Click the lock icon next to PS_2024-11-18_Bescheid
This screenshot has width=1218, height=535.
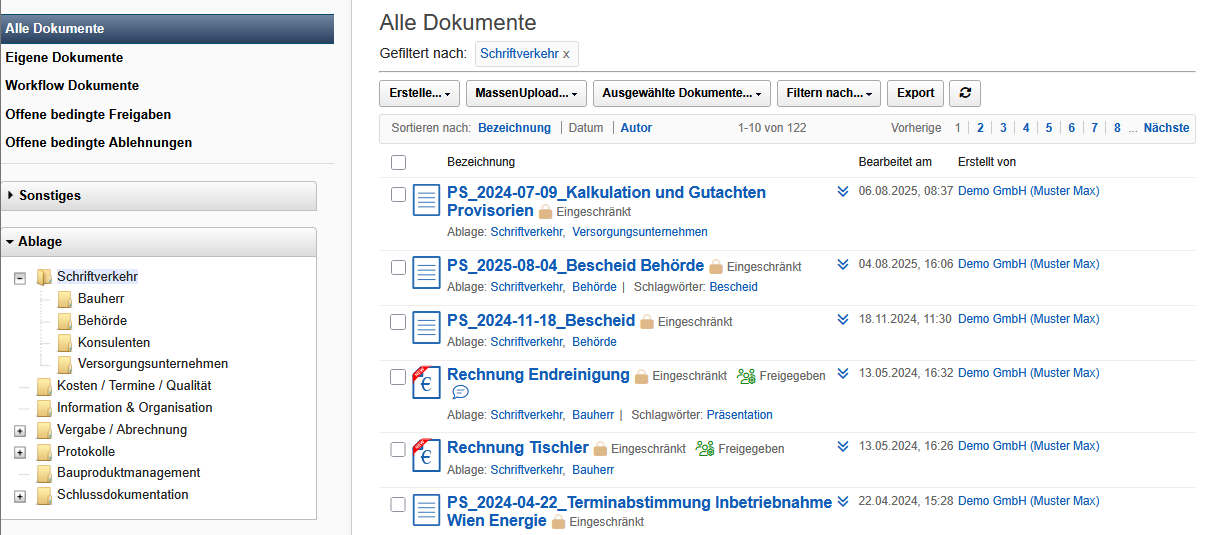(x=647, y=322)
